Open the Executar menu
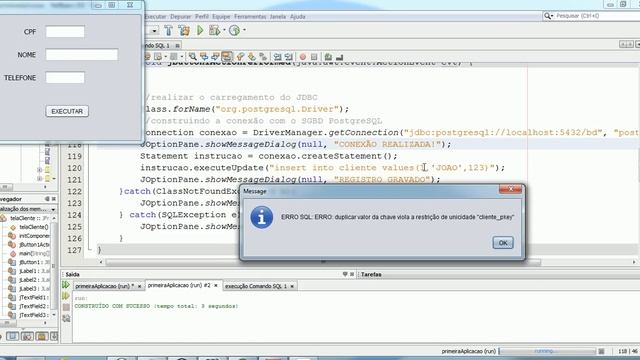Viewport: 640px width, 360px height. [156, 17]
